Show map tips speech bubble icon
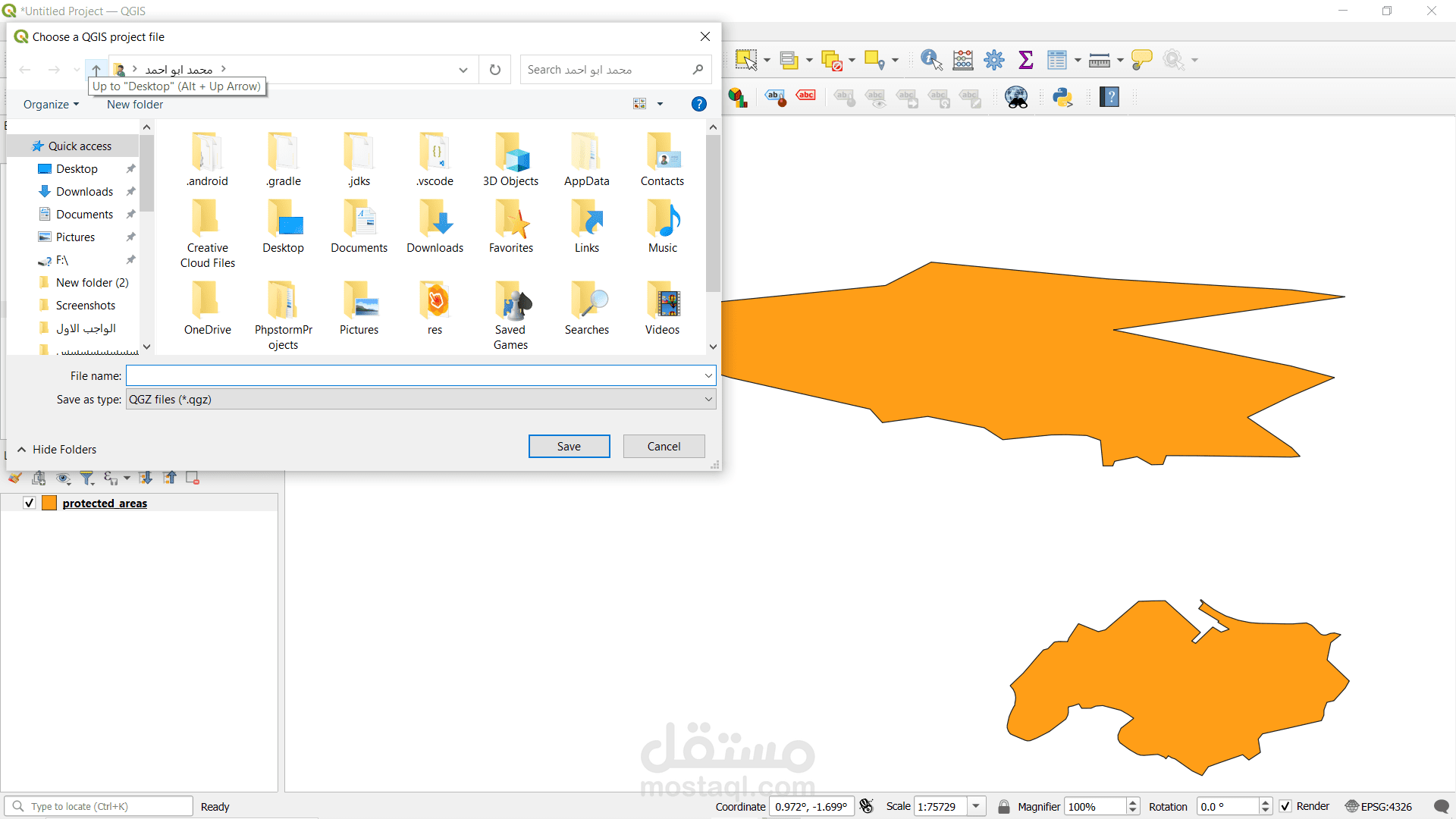Screen dimensions: 1456x819 point(1141,60)
